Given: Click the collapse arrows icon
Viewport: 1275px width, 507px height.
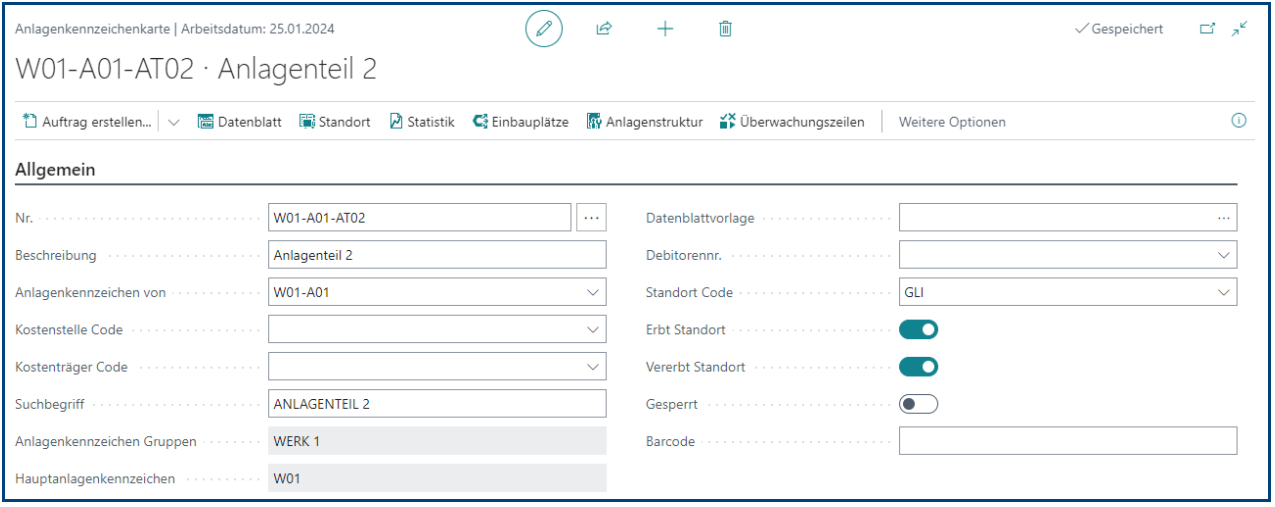Looking at the screenshot, I should (x=1240, y=29).
